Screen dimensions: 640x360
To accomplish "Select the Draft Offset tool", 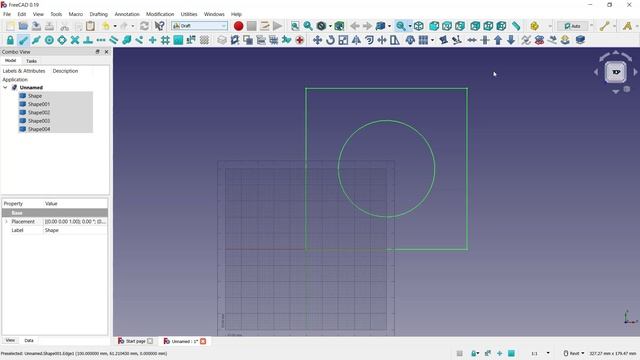I will coord(369,40).
